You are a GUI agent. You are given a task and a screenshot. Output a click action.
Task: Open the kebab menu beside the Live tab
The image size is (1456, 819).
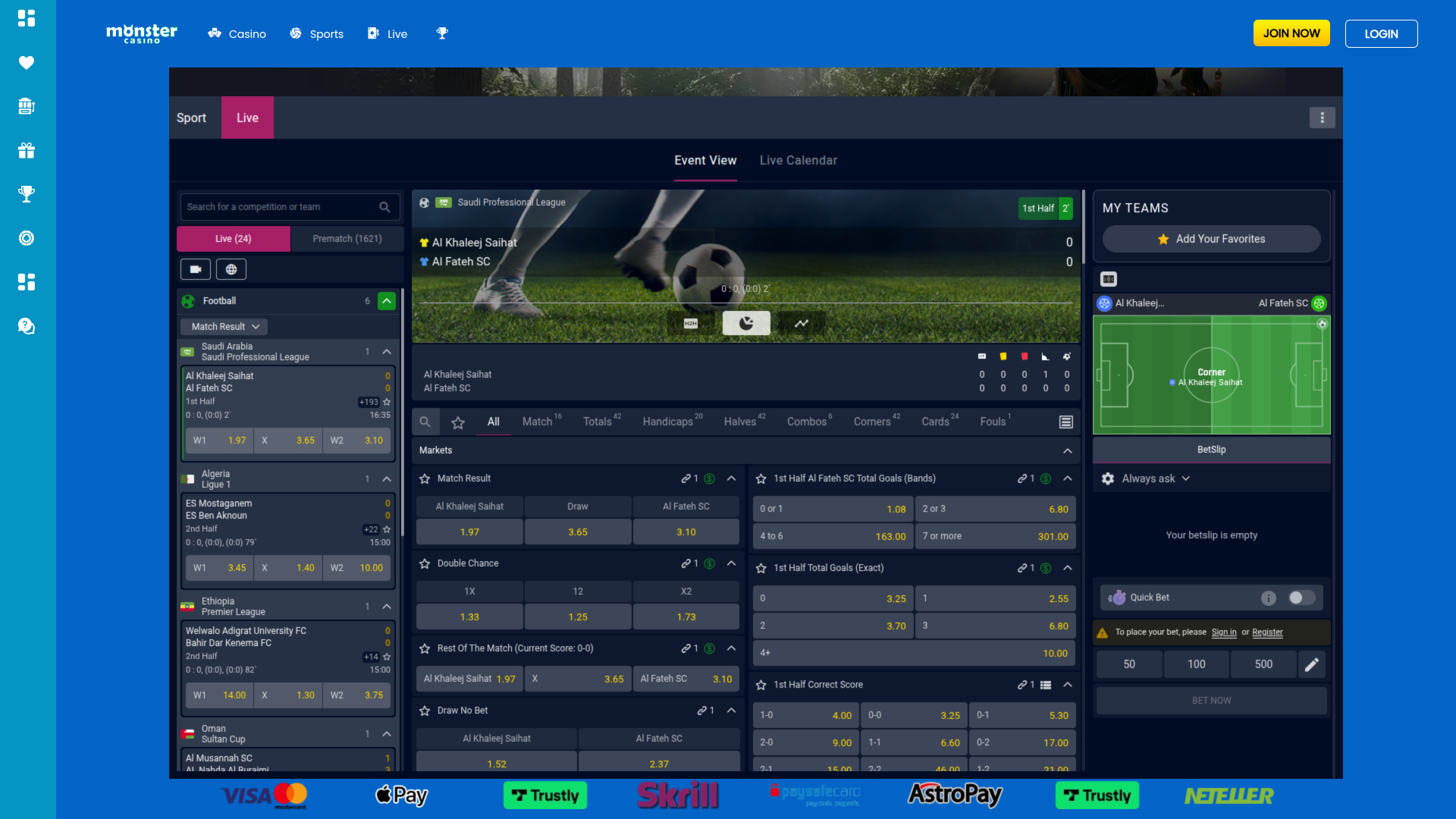[1323, 118]
